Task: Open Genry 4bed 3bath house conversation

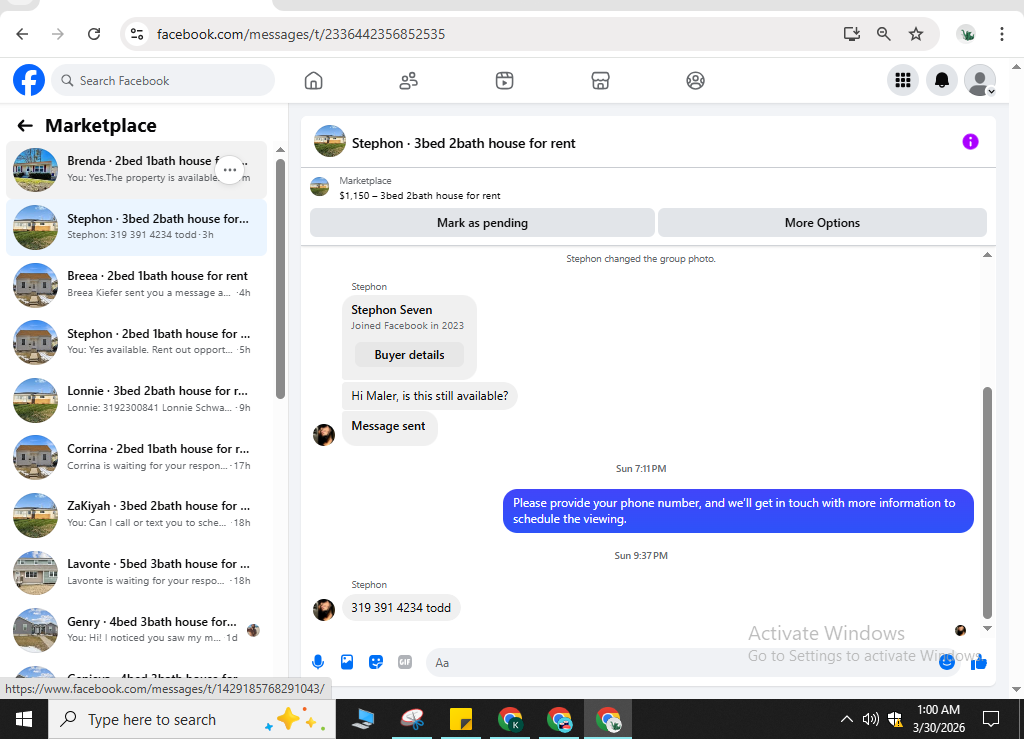Action: (x=136, y=630)
